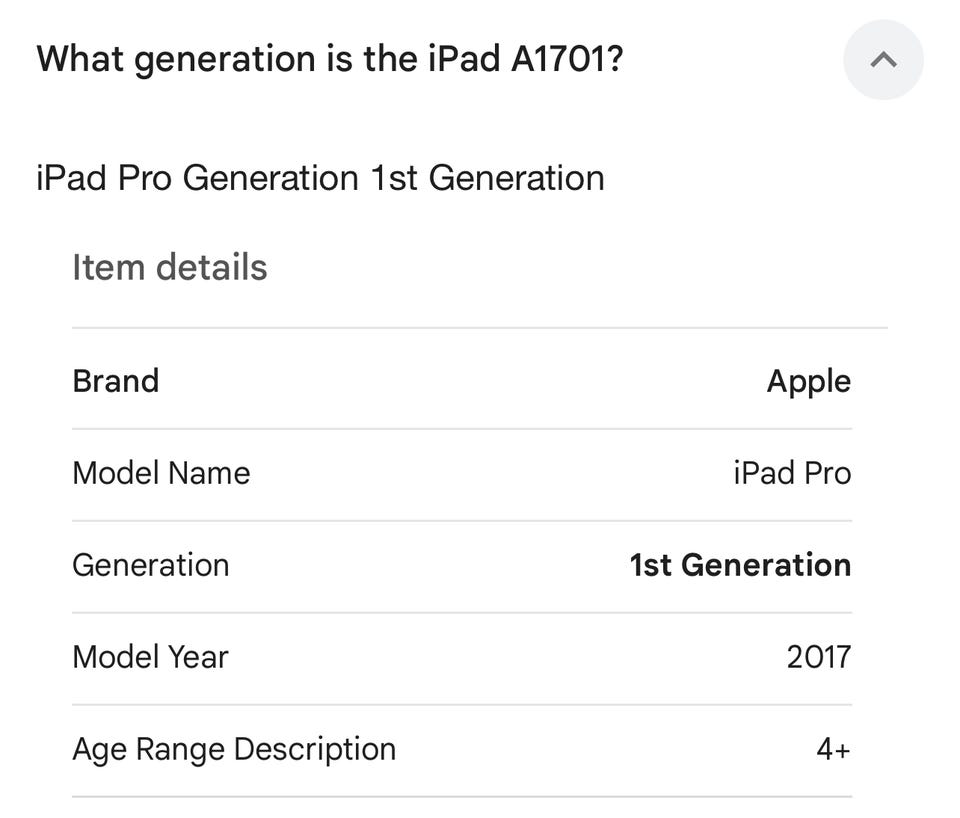960x818 pixels.
Task: Click the bold "1st Generation" table value
Action: (740, 565)
